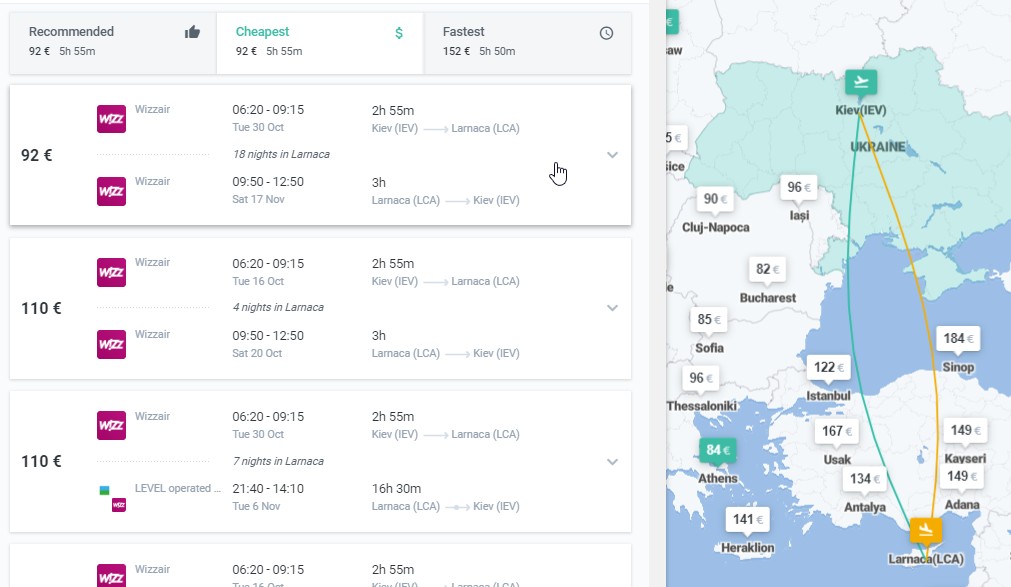Click the thumbs-up icon on Recommended
This screenshot has height=587, width=1011.
pyautogui.click(x=192, y=32)
